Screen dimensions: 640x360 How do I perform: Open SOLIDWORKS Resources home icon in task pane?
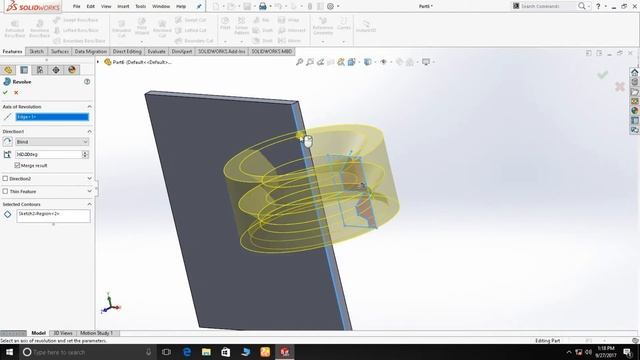[x=634, y=72]
